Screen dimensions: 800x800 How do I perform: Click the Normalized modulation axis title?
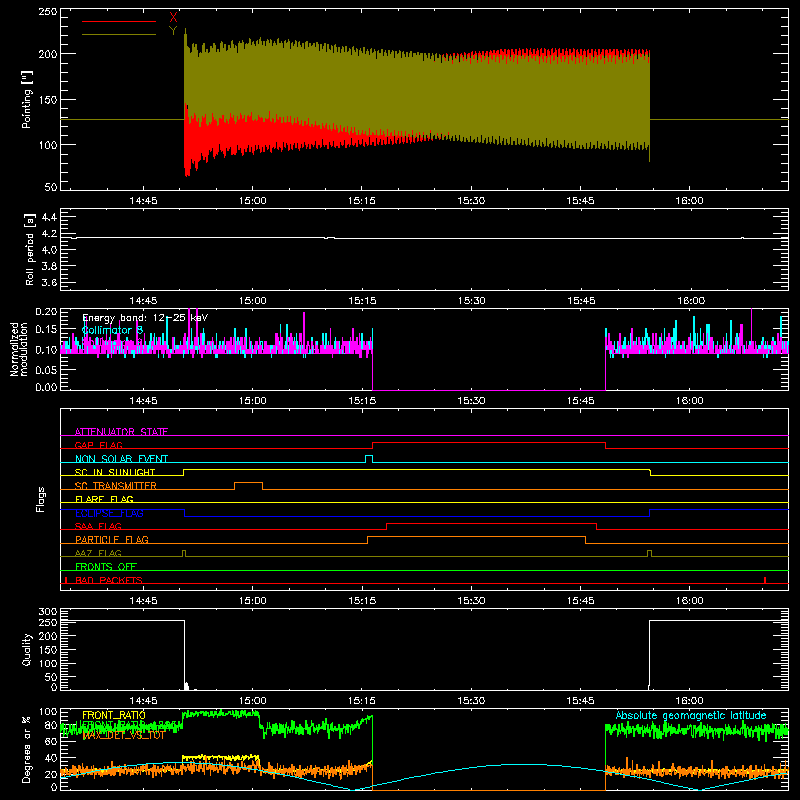pyautogui.click(x=18, y=349)
